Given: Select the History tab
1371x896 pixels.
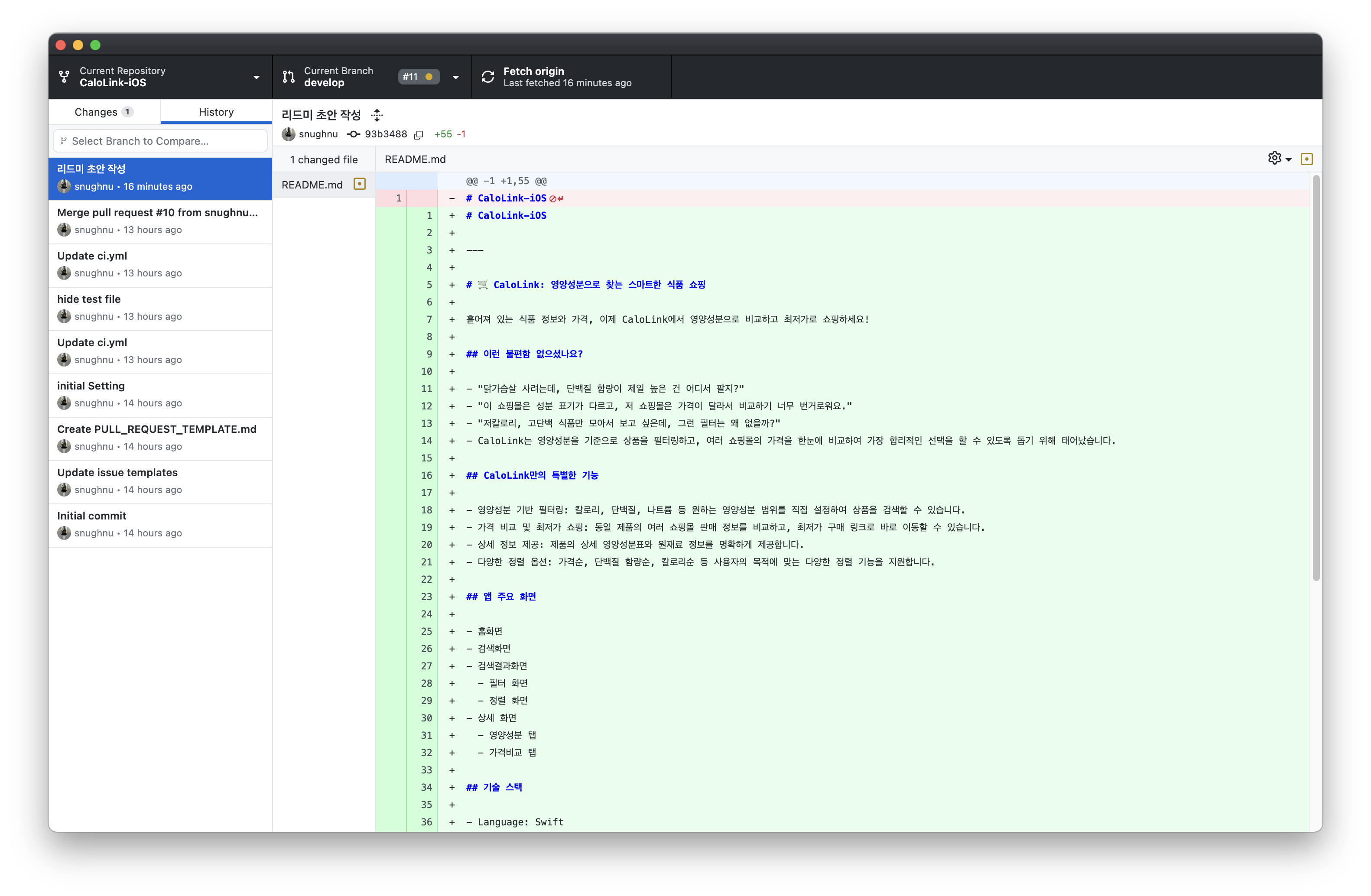Looking at the screenshot, I should (216, 112).
